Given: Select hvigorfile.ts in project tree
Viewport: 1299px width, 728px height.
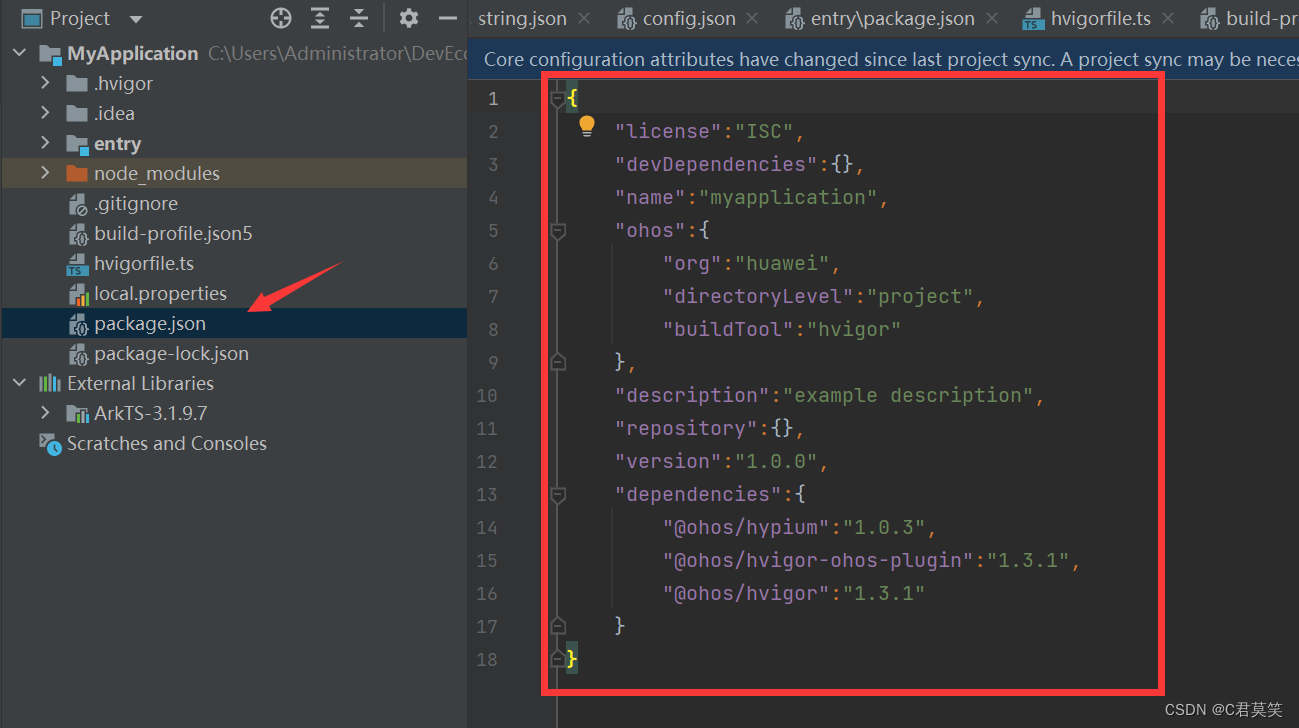Looking at the screenshot, I should point(144,263).
